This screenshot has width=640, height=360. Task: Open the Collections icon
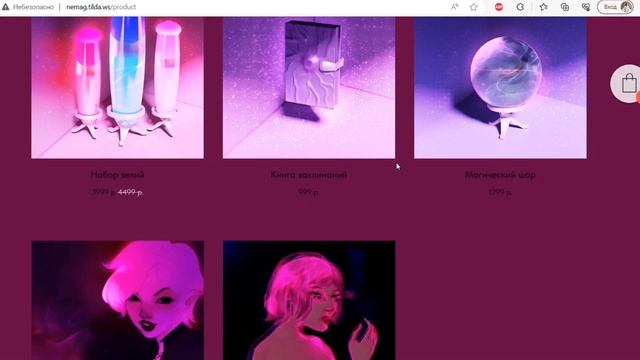565,7
